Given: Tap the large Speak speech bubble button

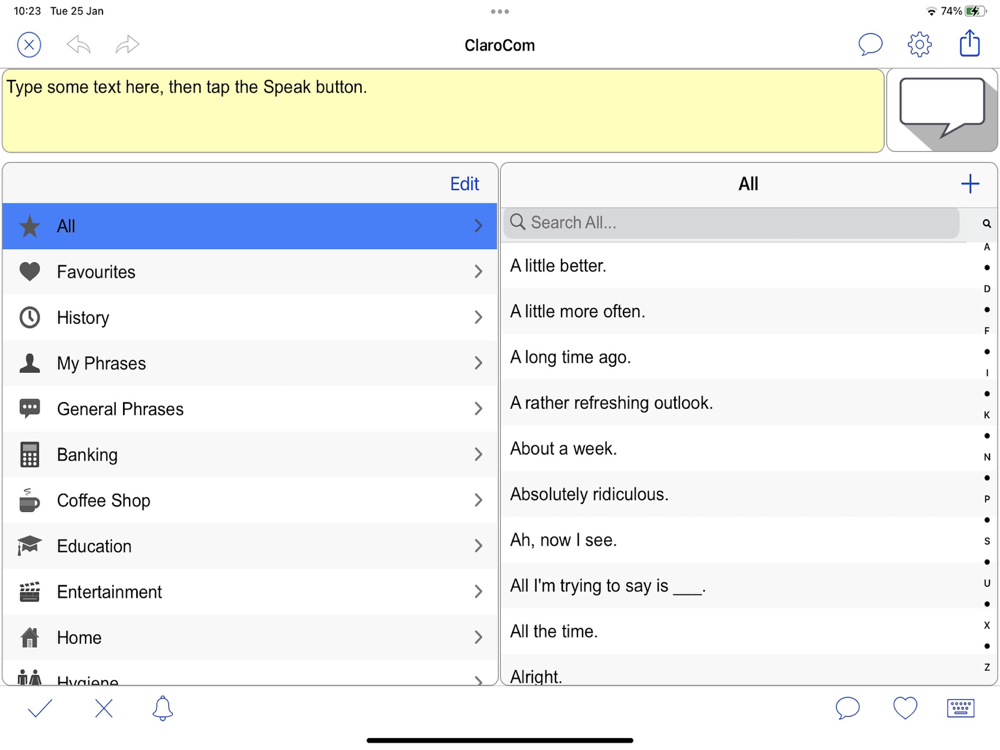Looking at the screenshot, I should pos(942,109).
